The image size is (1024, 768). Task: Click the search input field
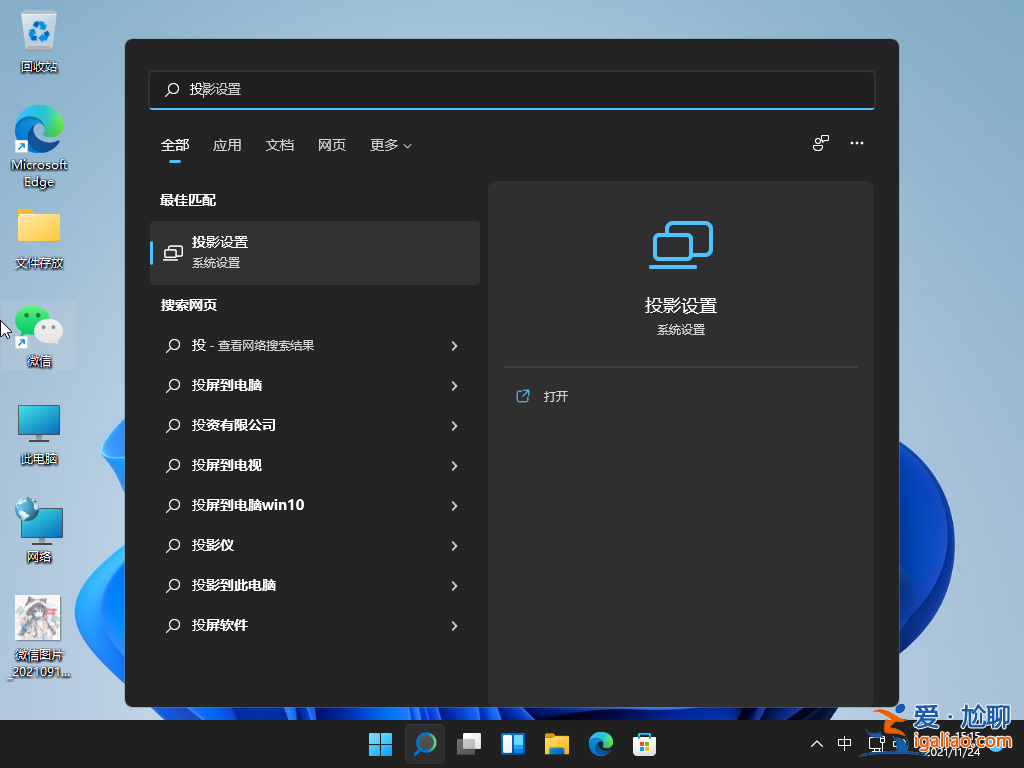(511, 90)
